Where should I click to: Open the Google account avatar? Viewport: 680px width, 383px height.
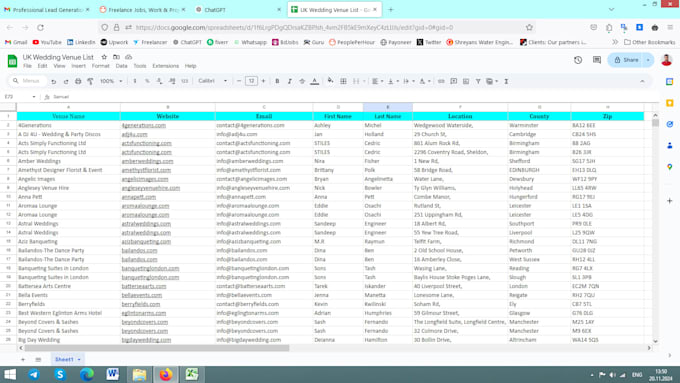(667, 60)
